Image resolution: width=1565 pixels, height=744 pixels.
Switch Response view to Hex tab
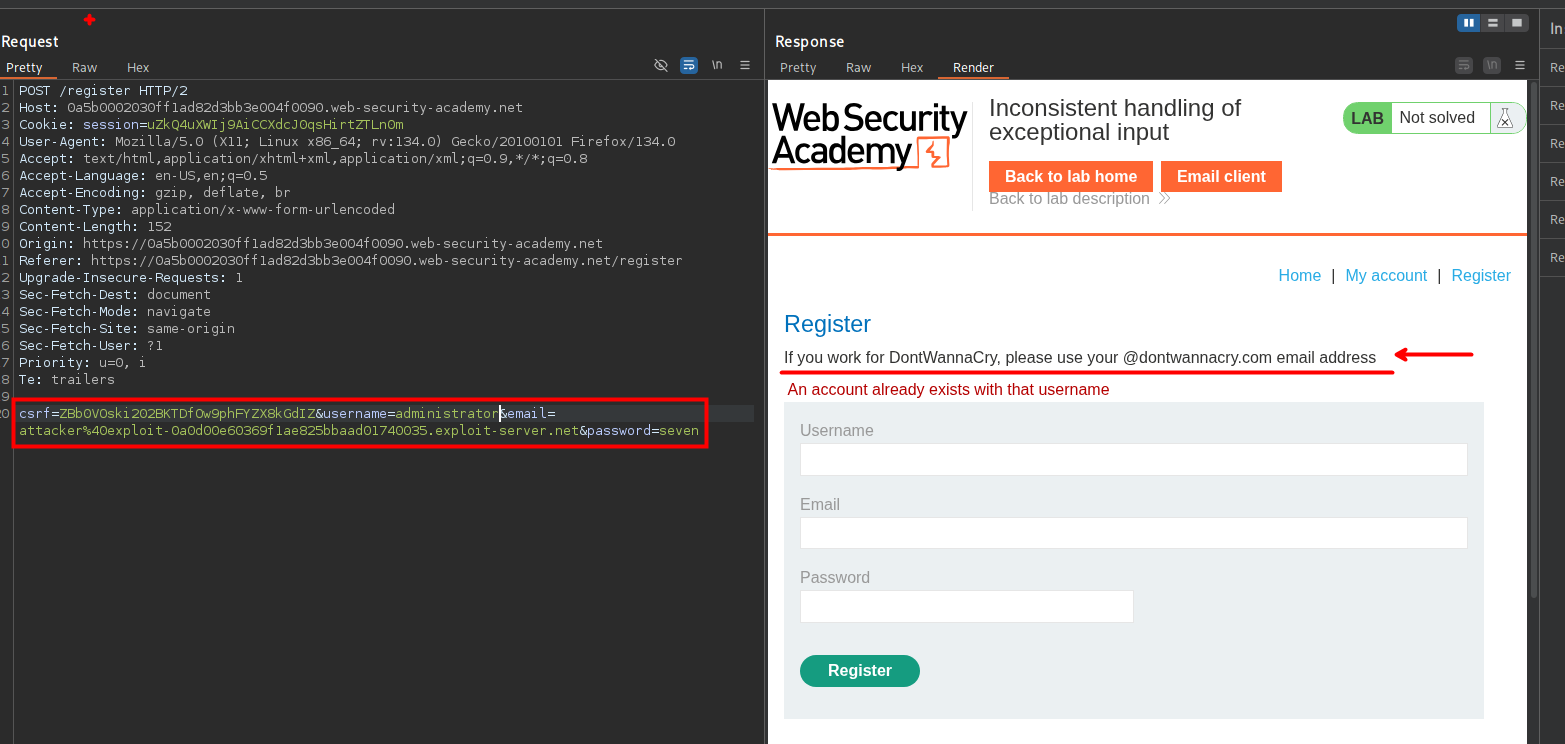pyautogui.click(x=912, y=68)
